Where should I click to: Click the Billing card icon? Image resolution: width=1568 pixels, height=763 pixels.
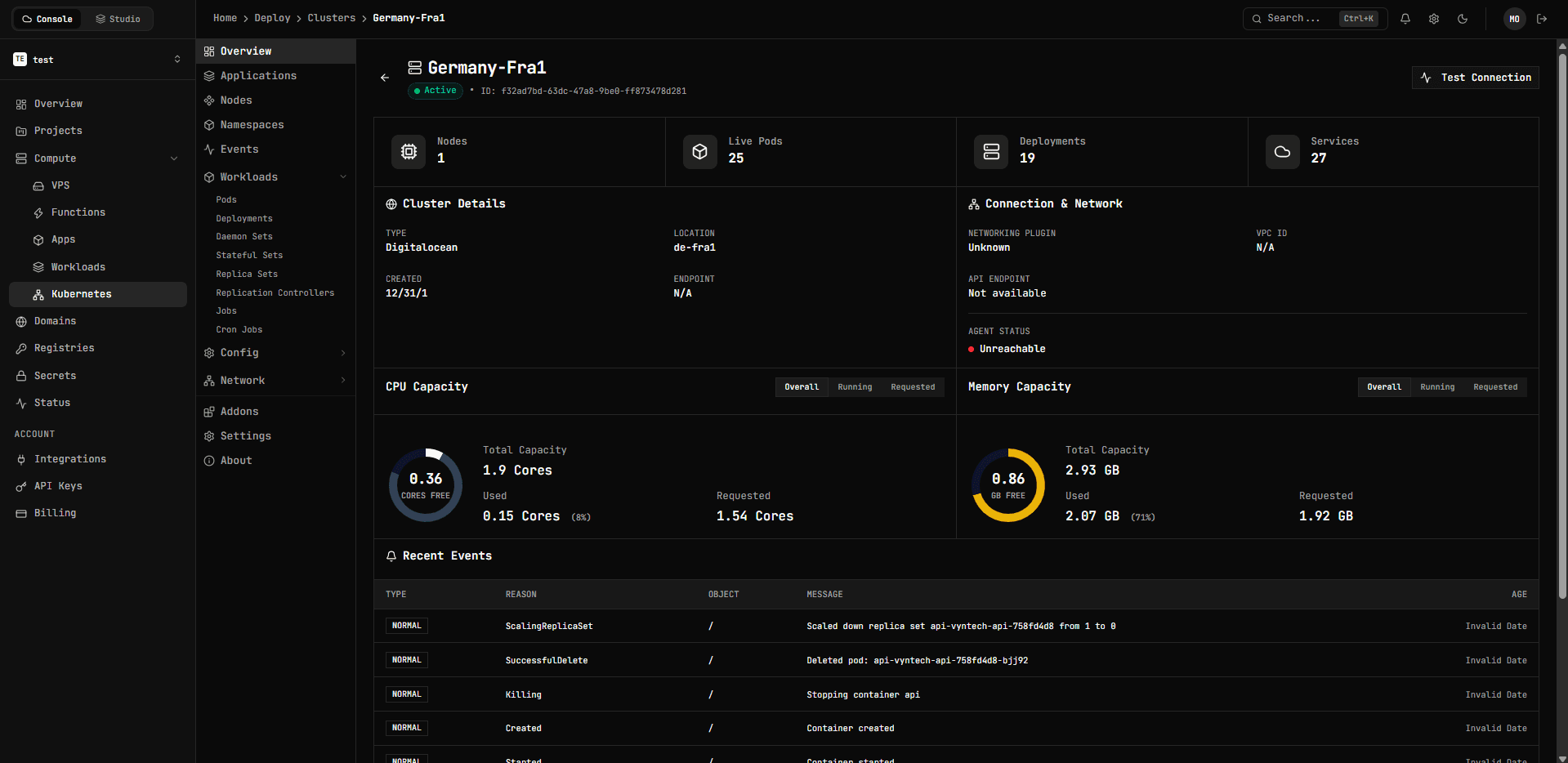(21, 513)
